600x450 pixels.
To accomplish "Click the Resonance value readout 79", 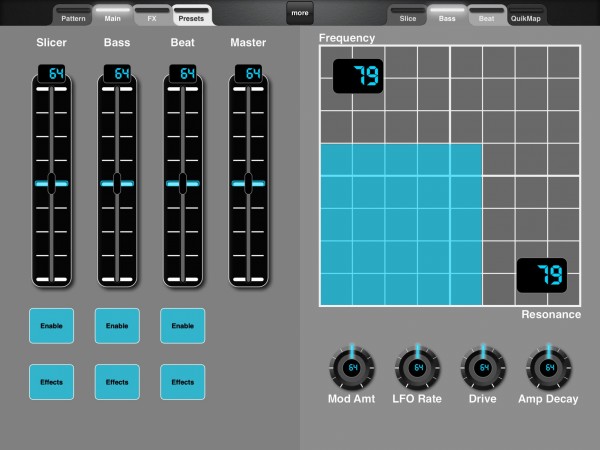I will tap(542, 275).
